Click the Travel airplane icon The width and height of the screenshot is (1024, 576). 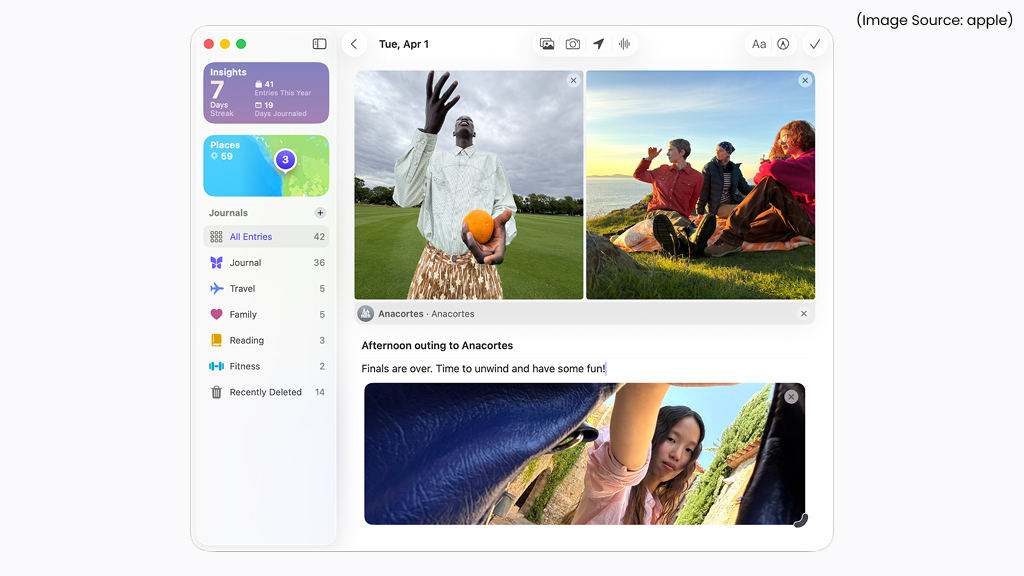[x=218, y=288]
